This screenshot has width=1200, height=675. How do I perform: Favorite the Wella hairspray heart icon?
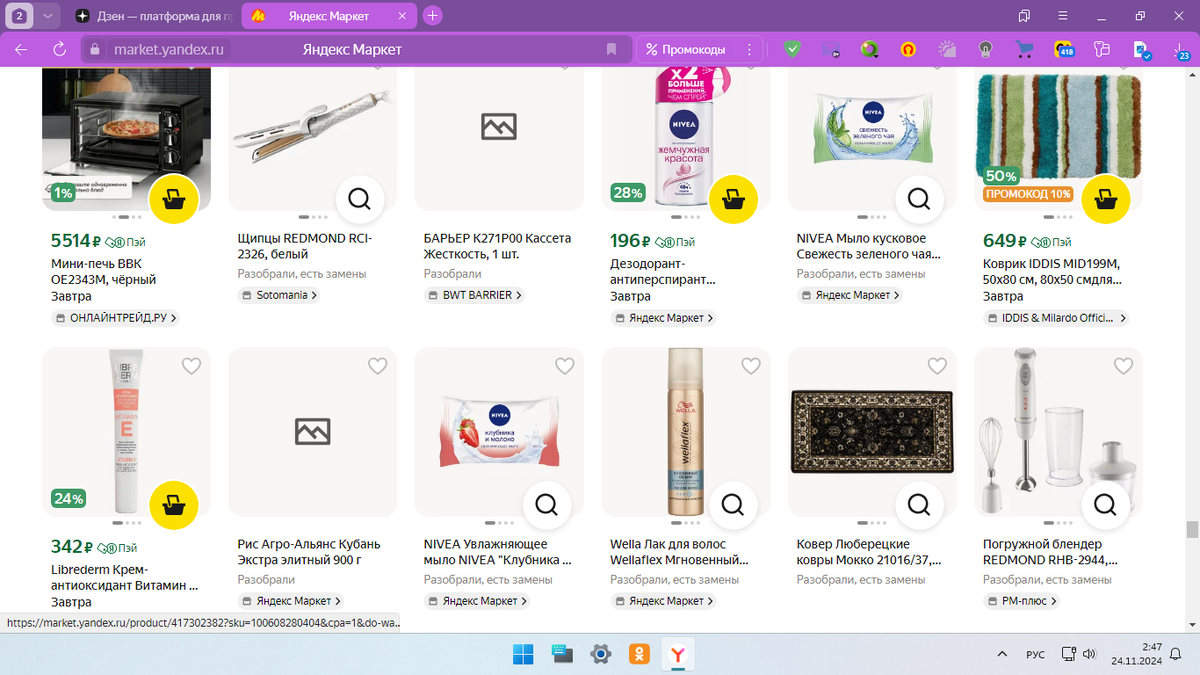click(750, 366)
